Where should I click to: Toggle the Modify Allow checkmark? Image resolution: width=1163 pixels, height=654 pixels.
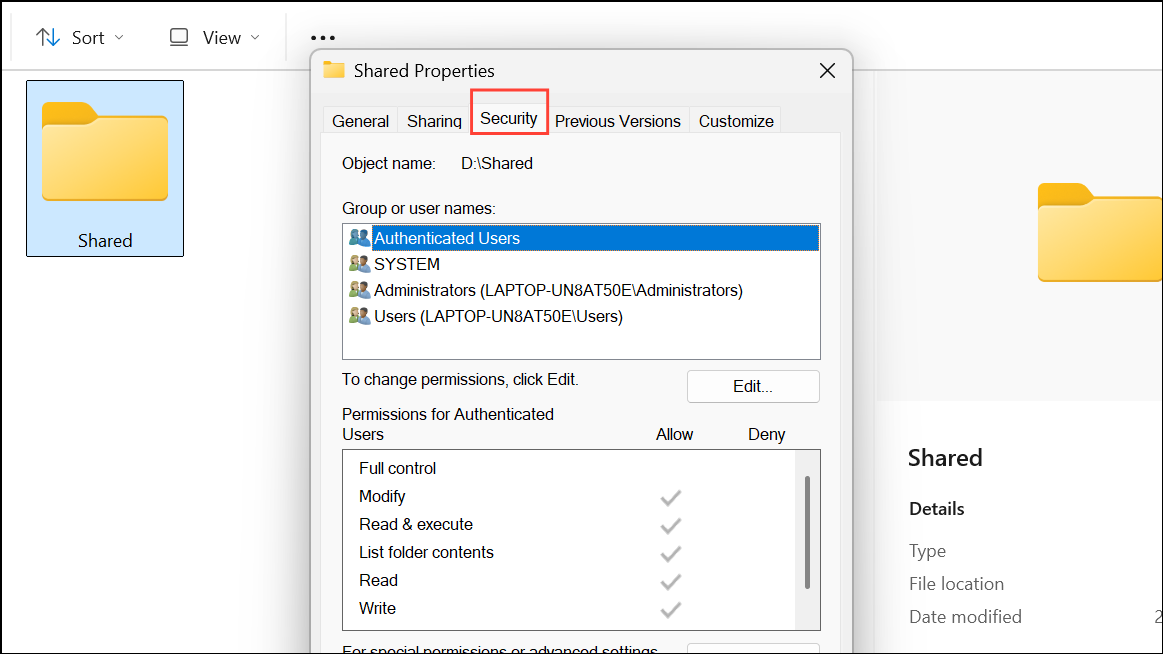(670, 496)
